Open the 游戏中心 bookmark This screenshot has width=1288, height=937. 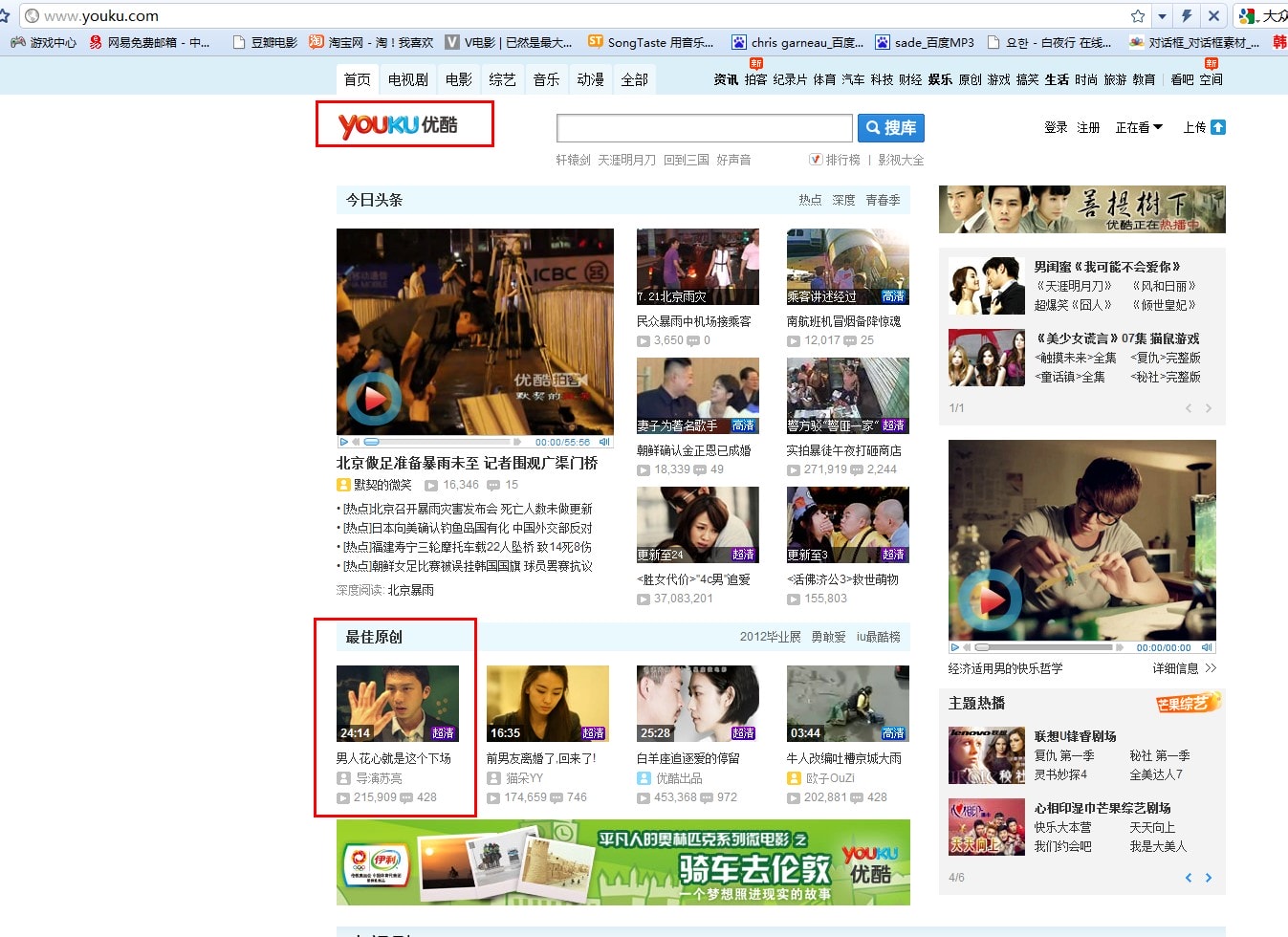[x=44, y=42]
